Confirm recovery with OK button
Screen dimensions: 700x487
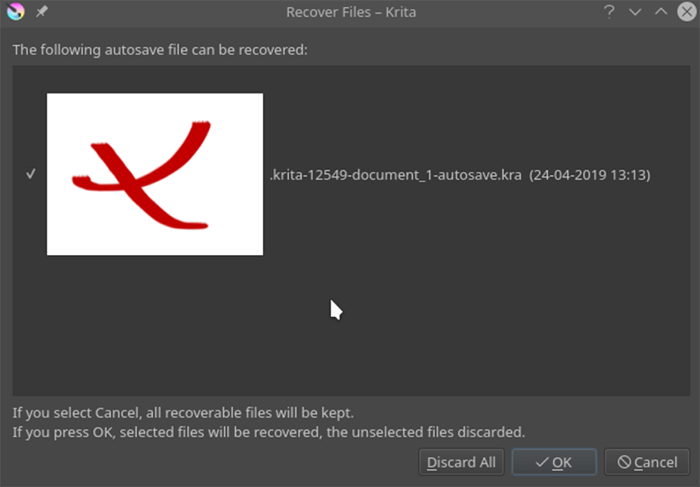554,462
